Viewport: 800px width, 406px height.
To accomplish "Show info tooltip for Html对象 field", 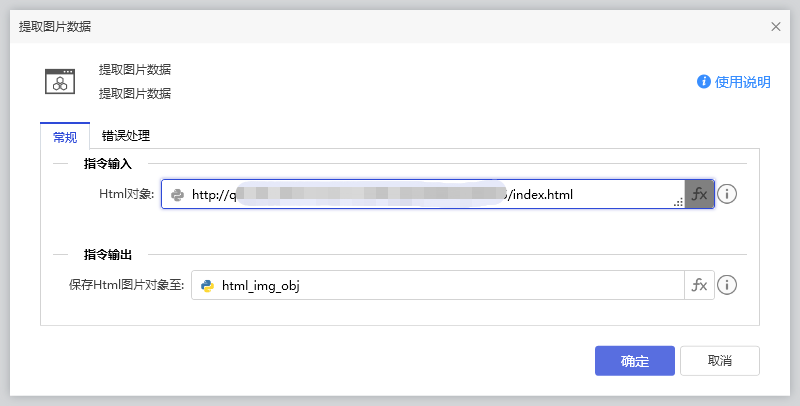I will (x=728, y=194).
